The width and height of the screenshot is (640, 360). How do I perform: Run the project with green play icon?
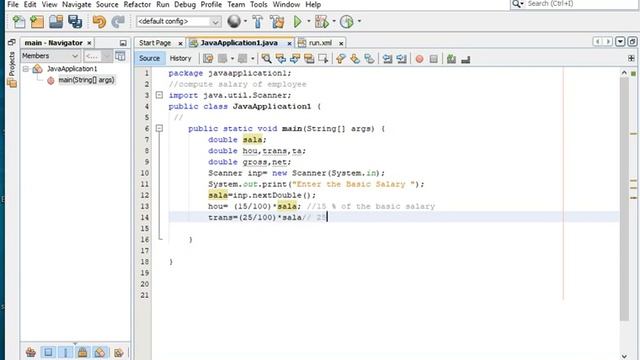click(298, 21)
